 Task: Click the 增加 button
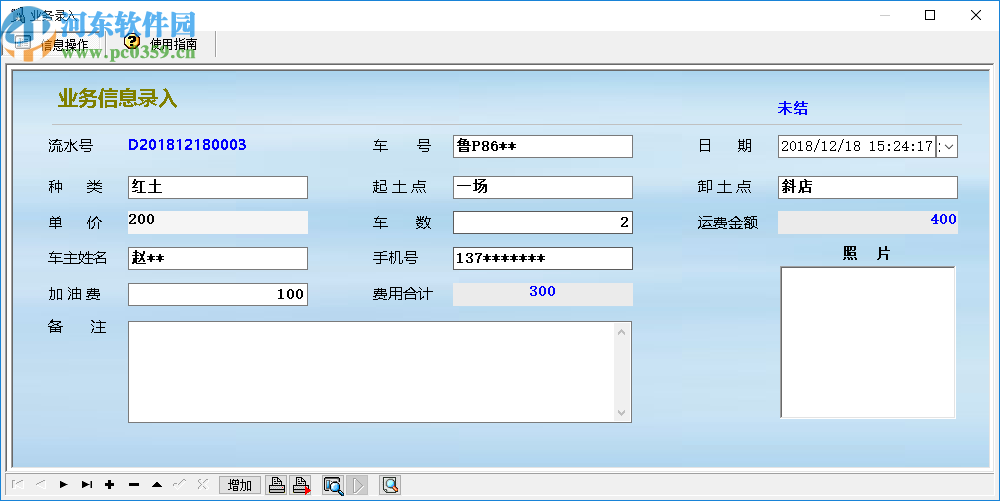pos(240,485)
